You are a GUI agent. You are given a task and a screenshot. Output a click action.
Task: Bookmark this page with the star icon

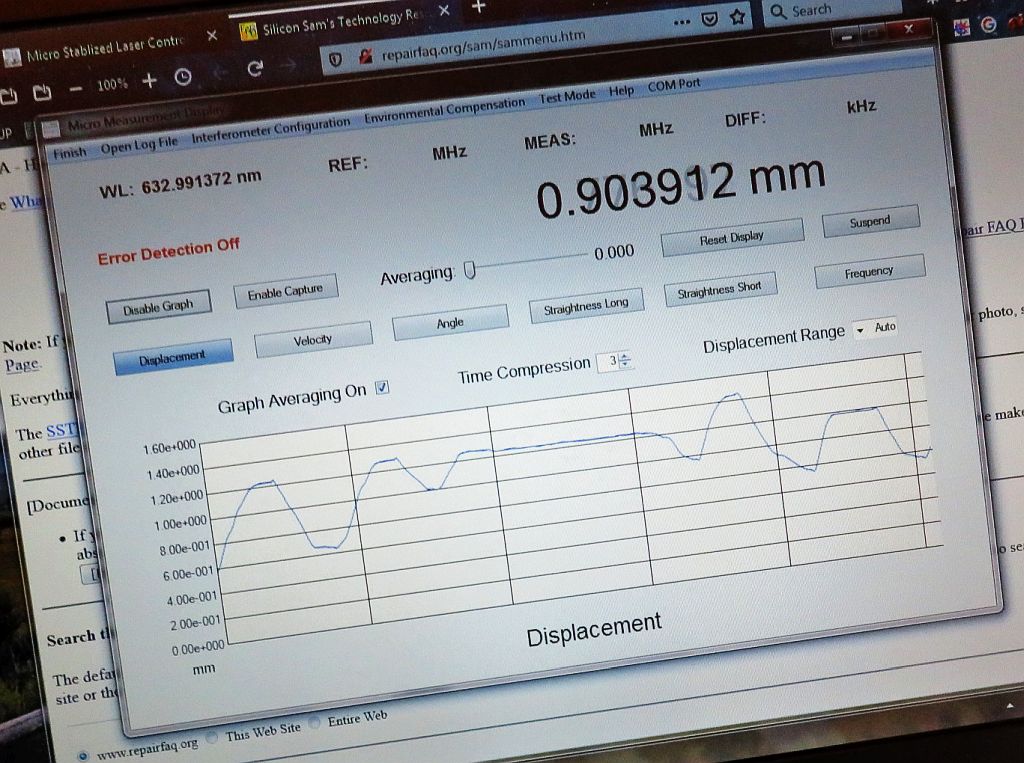point(738,16)
